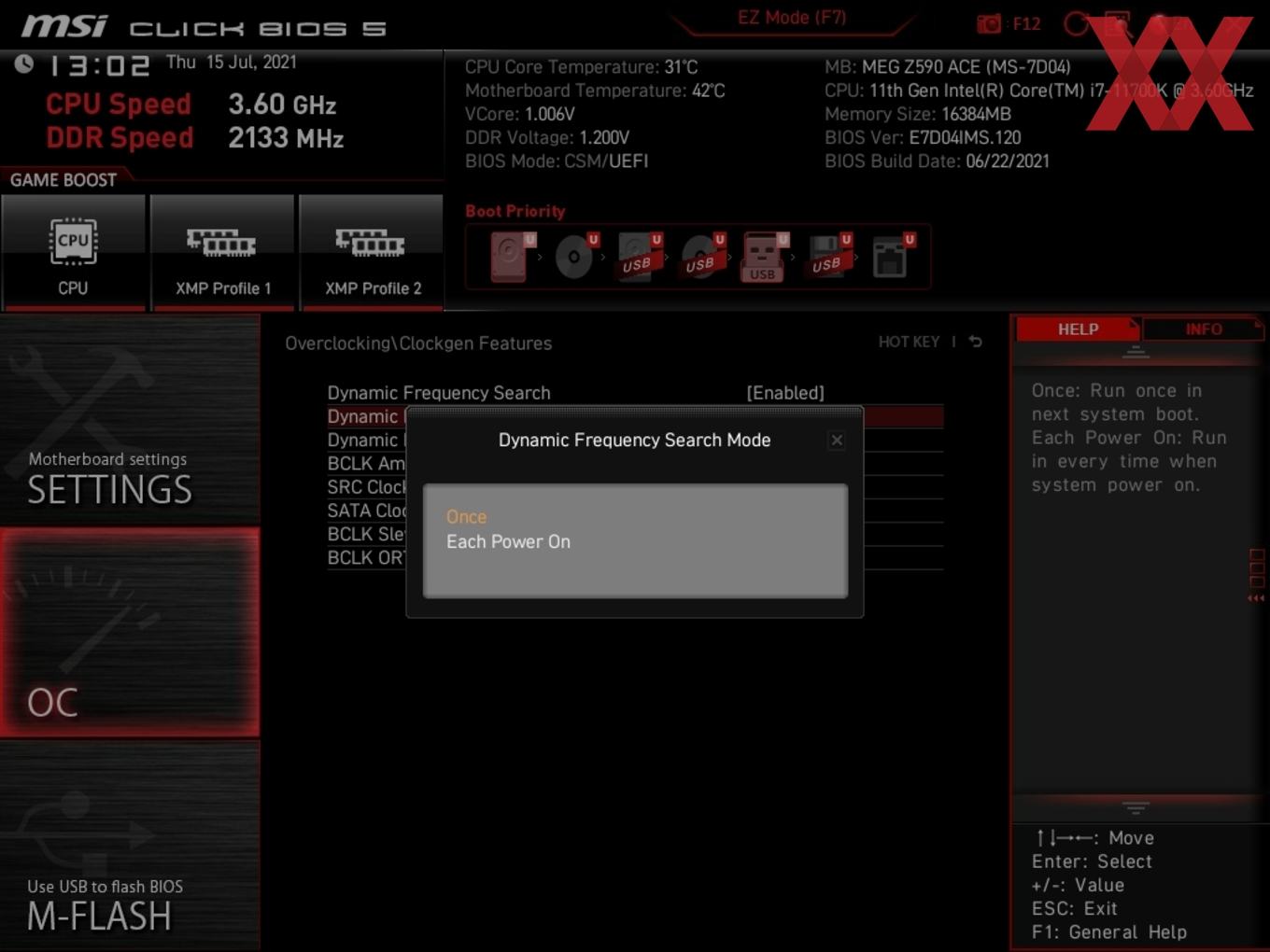Screen dimensions: 1270x952
Task: Click the BIOS Ver E7D04IMS.120 text
Action: pos(923,138)
